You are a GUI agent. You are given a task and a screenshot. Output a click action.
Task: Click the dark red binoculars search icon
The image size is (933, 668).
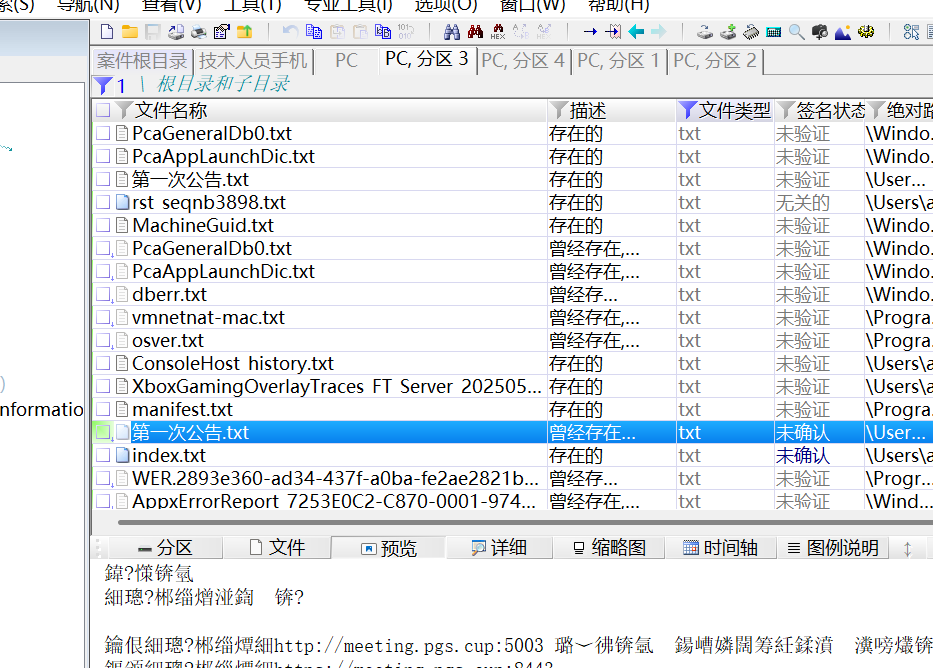coord(475,32)
